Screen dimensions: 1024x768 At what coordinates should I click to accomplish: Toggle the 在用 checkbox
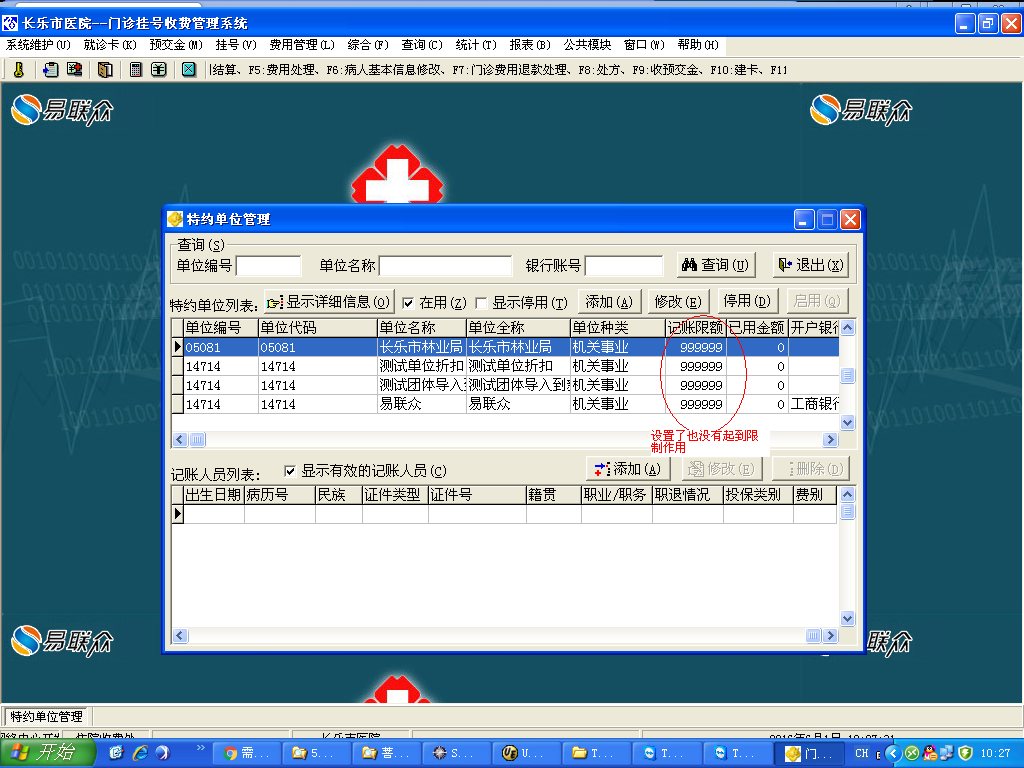[x=408, y=303]
